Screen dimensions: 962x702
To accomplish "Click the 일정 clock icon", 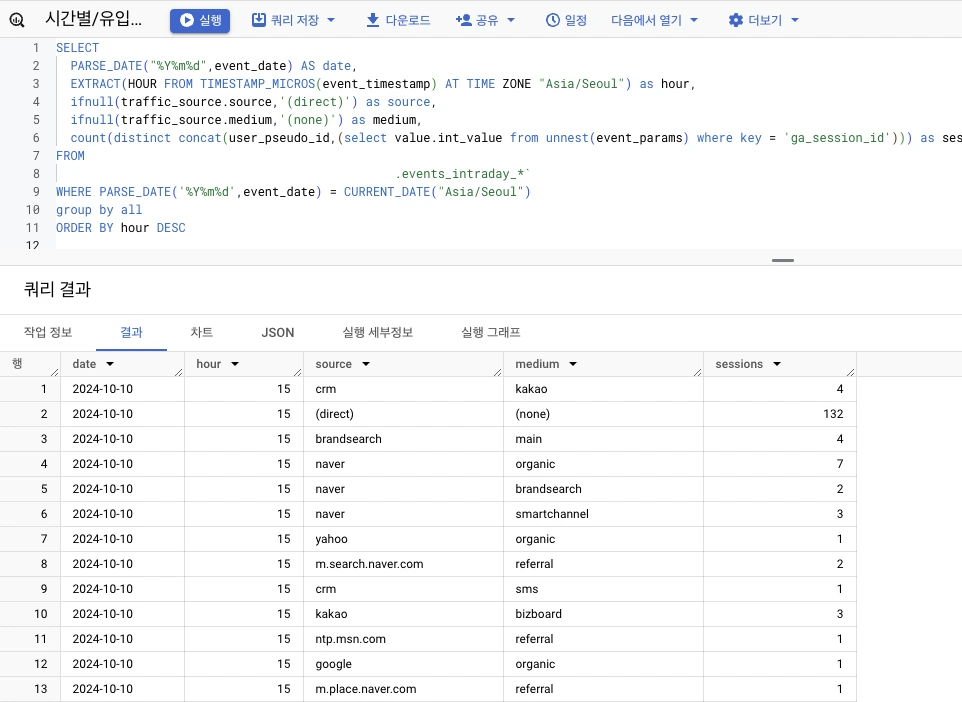I will [x=553, y=20].
